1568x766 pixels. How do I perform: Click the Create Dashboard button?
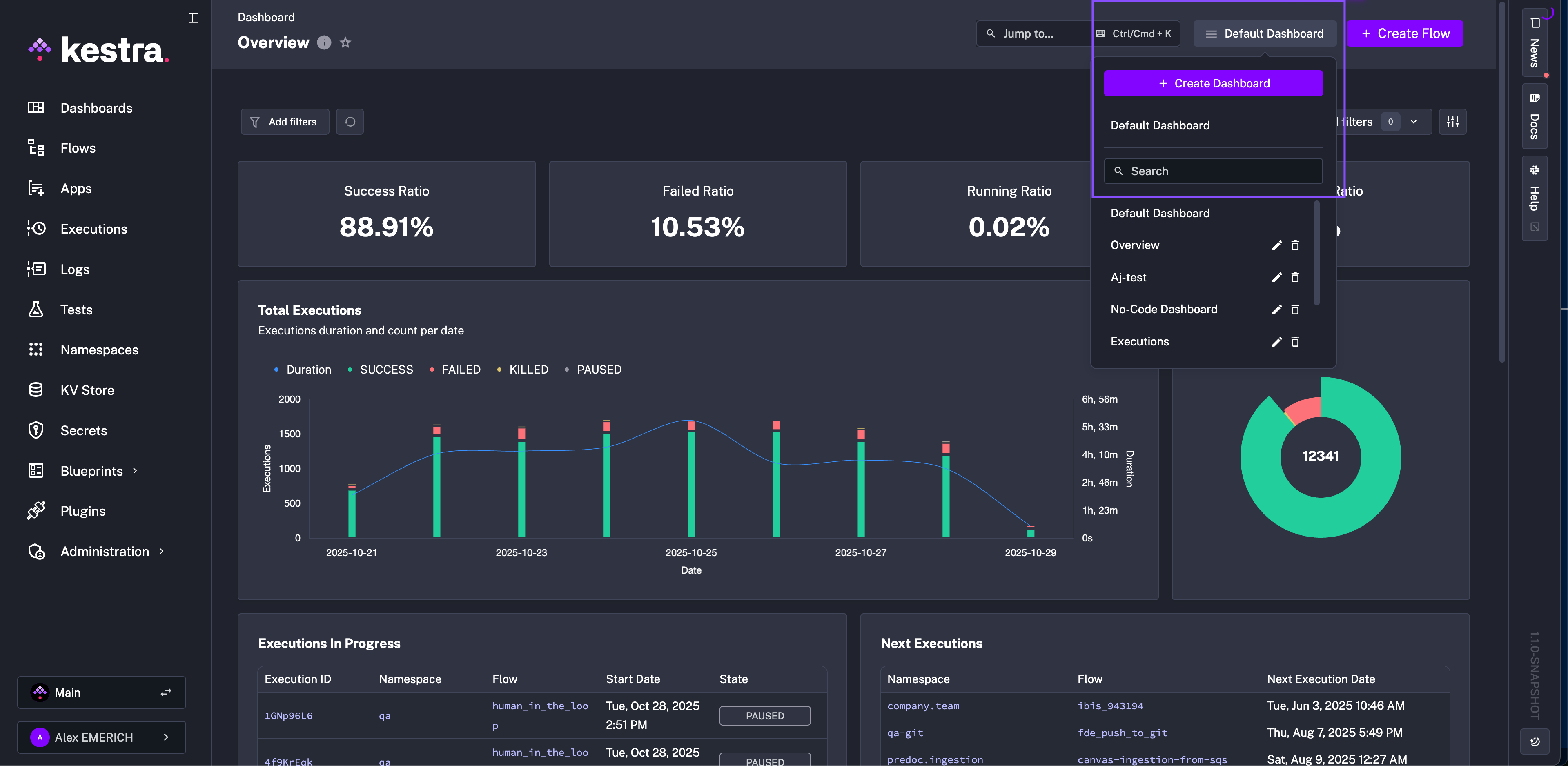point(1212,83)
